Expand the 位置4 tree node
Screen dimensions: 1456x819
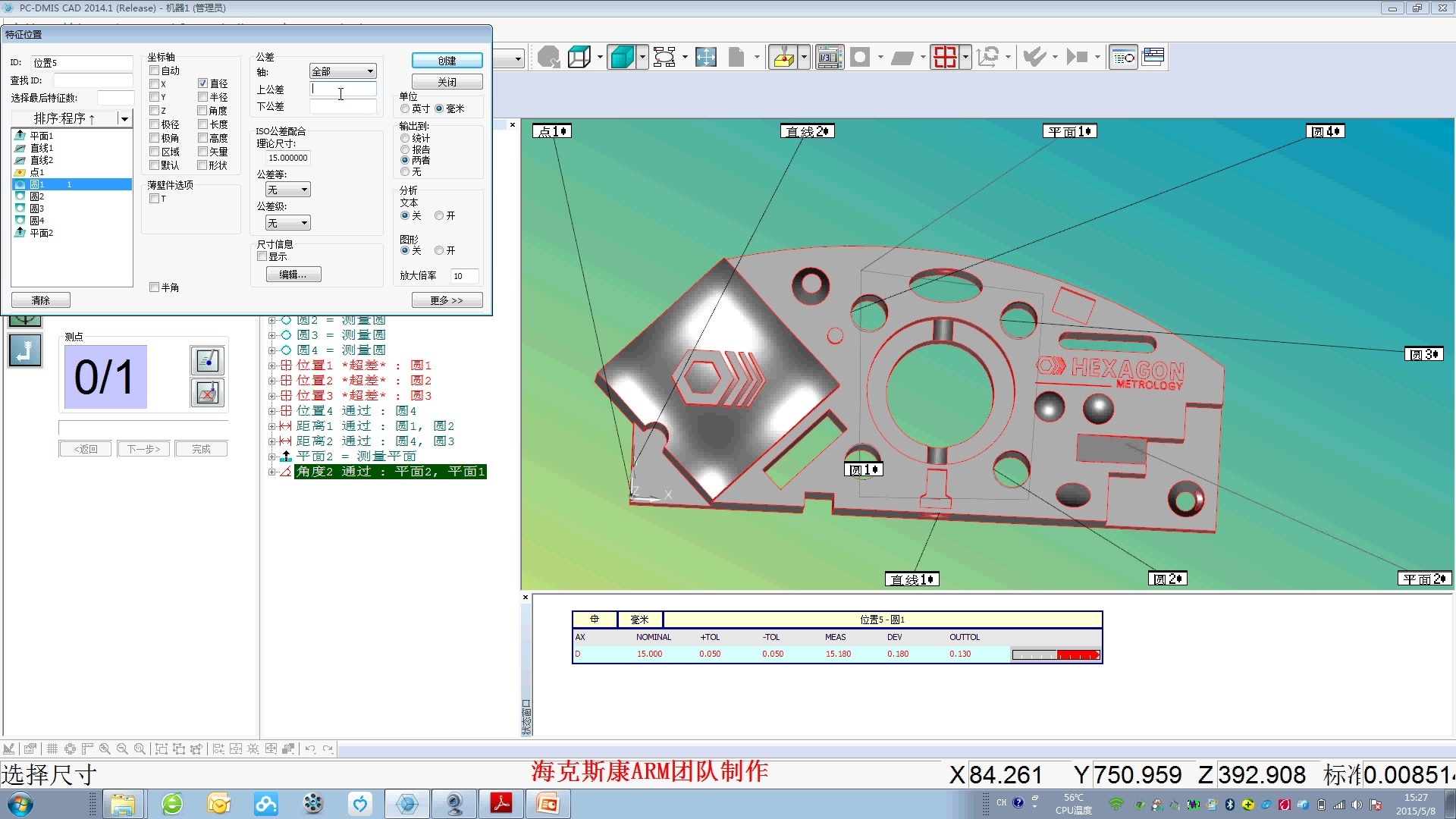(x=271, y=411)
